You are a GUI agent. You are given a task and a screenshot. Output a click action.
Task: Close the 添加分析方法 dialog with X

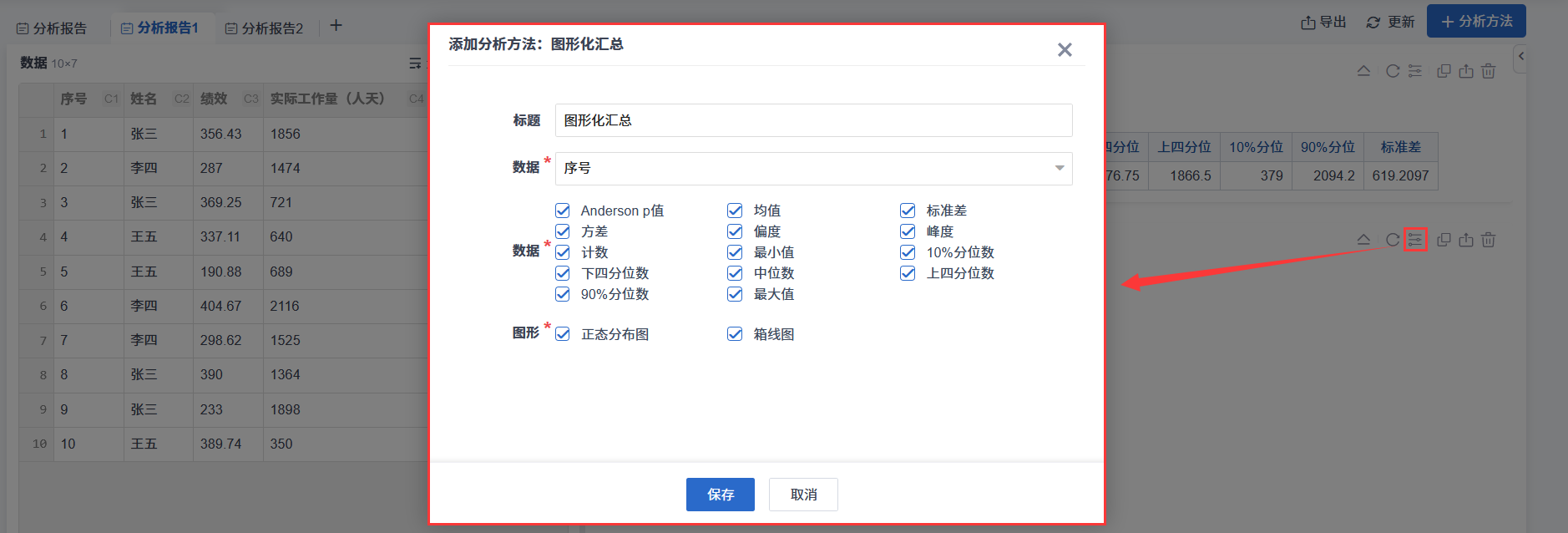[1064, 50]
